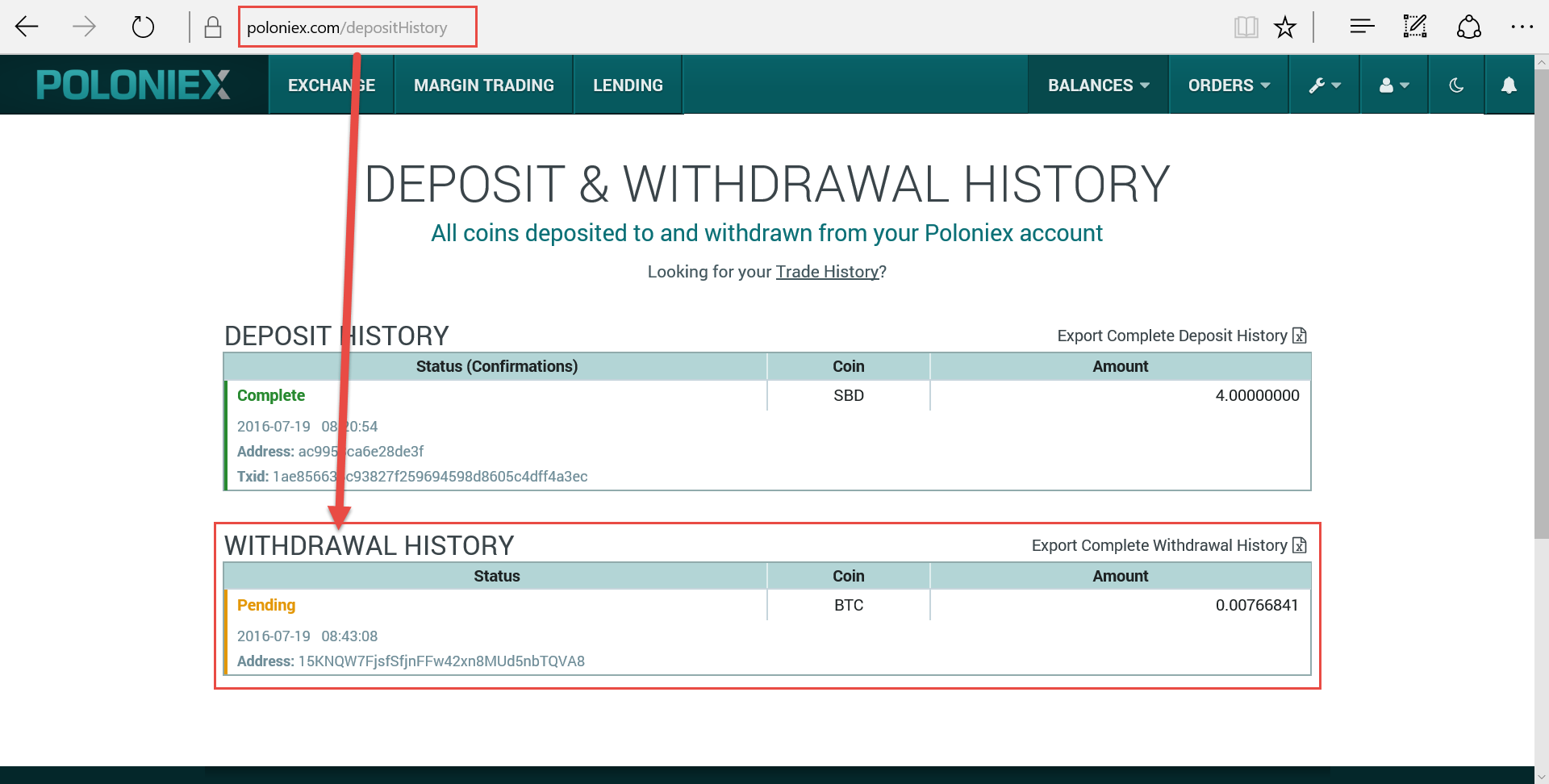Click the poloniex.com/depositHistory address bar
The width and height of the screenshot is (1549, 784).
(x=357, y=27)
